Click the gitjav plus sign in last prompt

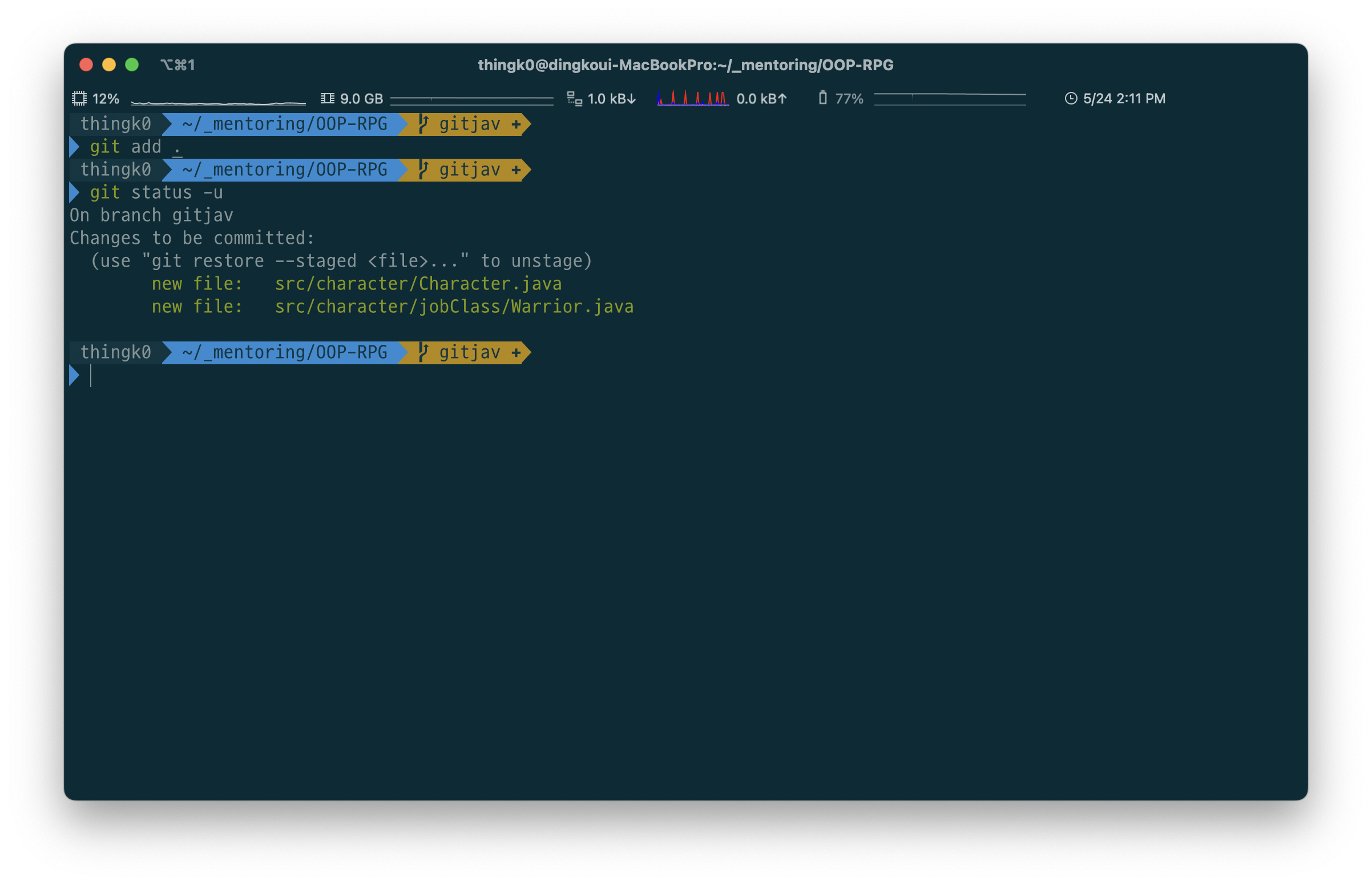[516, 352]
